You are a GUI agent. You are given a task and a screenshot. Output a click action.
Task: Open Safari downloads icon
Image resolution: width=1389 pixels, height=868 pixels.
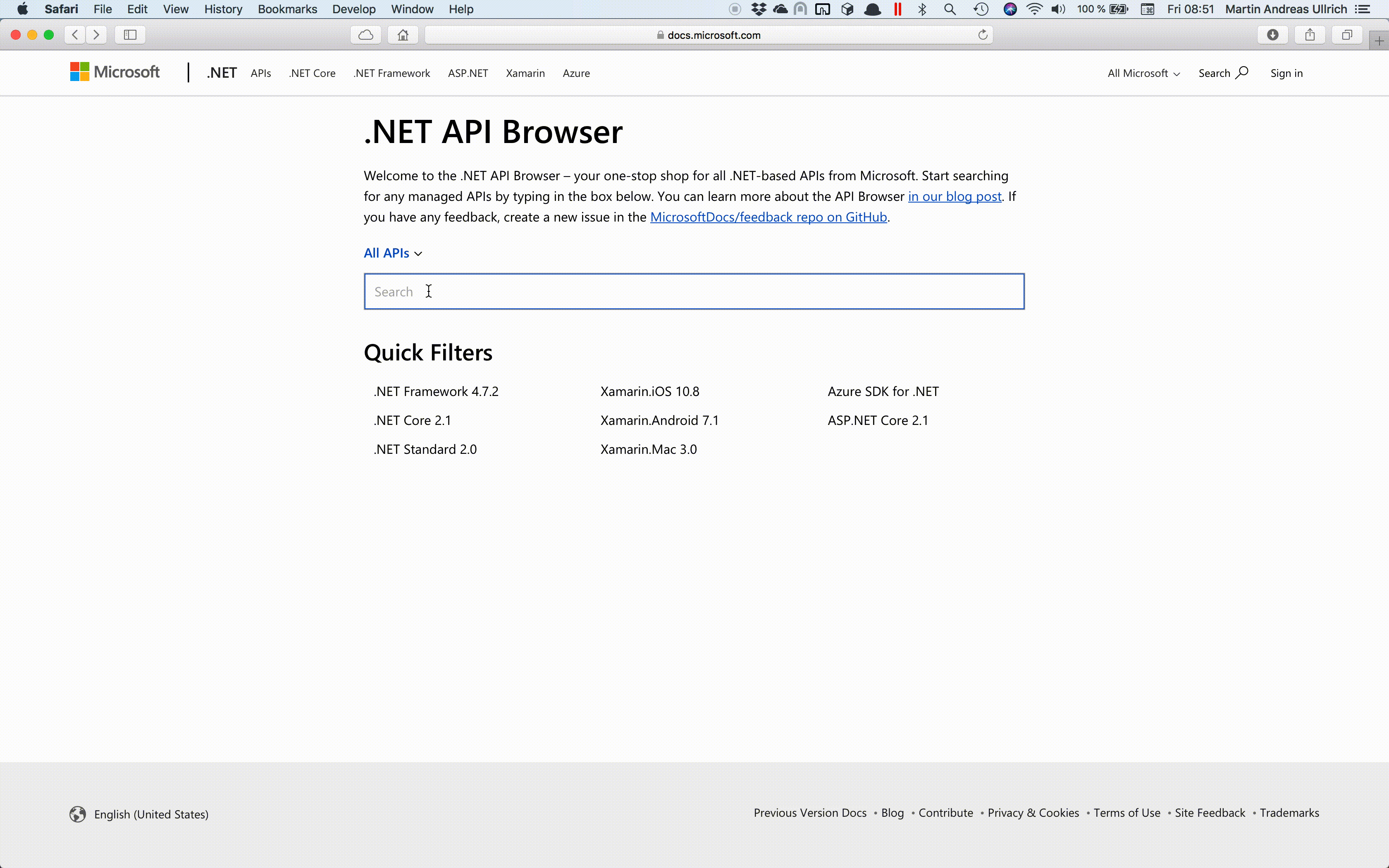coord(1272,35)
